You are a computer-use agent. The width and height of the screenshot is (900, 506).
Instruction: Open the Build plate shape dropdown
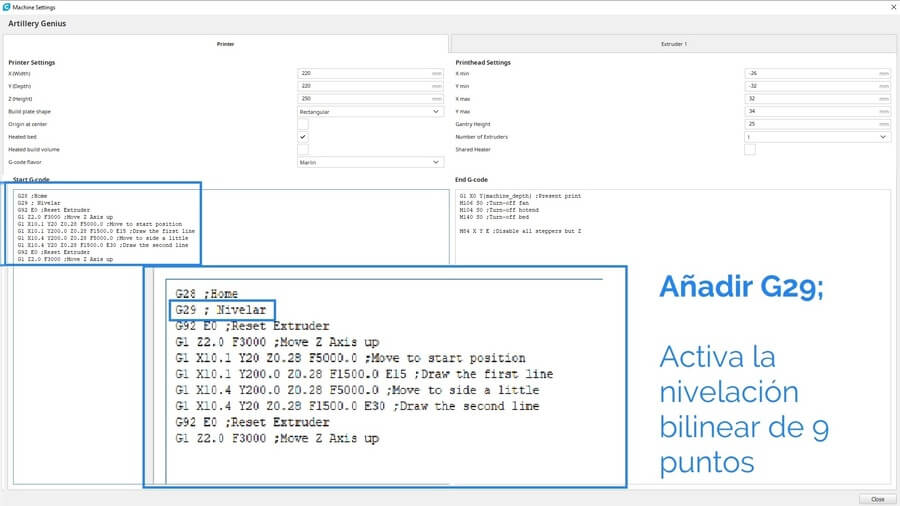pos(370,111)
